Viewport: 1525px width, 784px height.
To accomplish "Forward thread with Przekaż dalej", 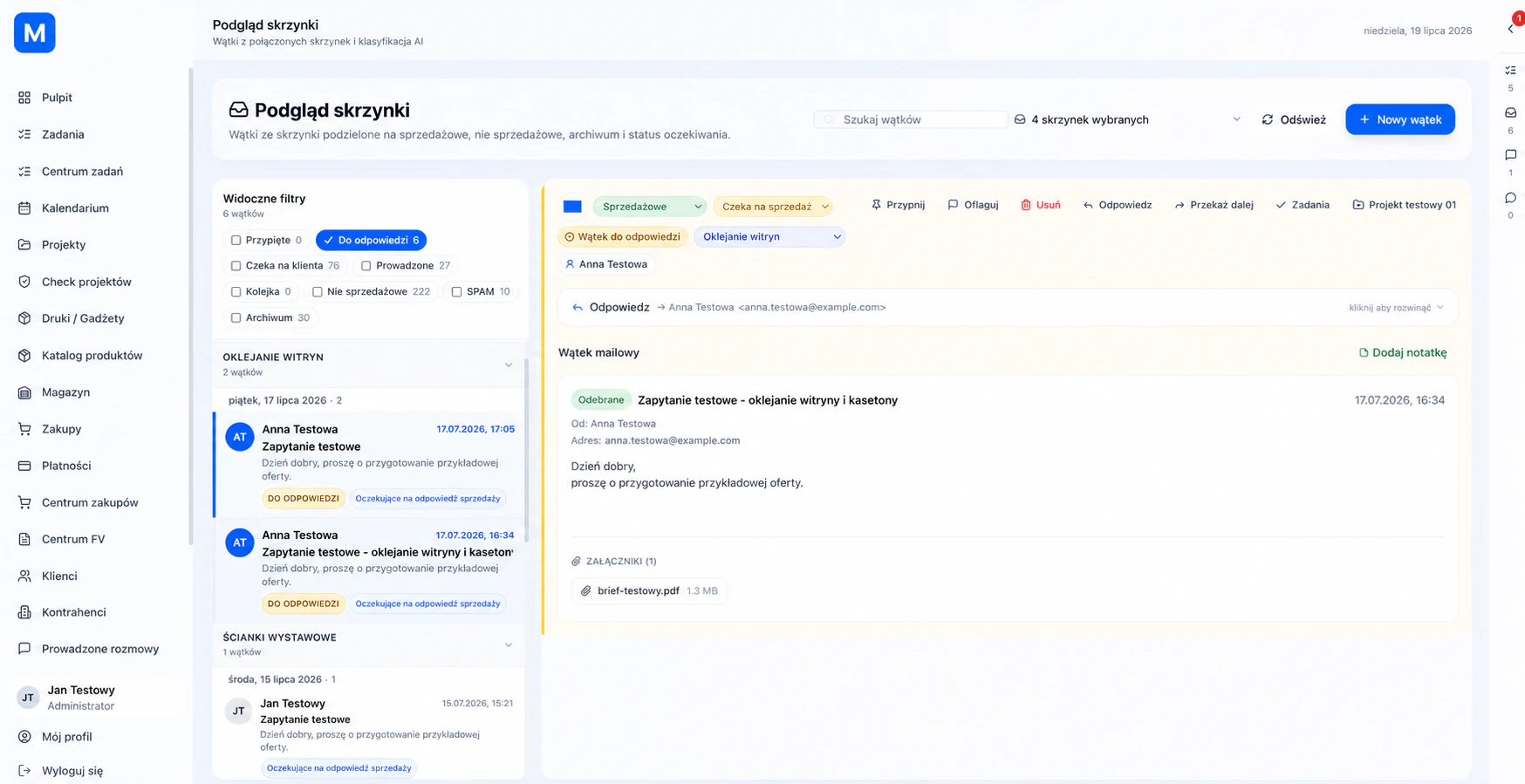I will 1214,205.
